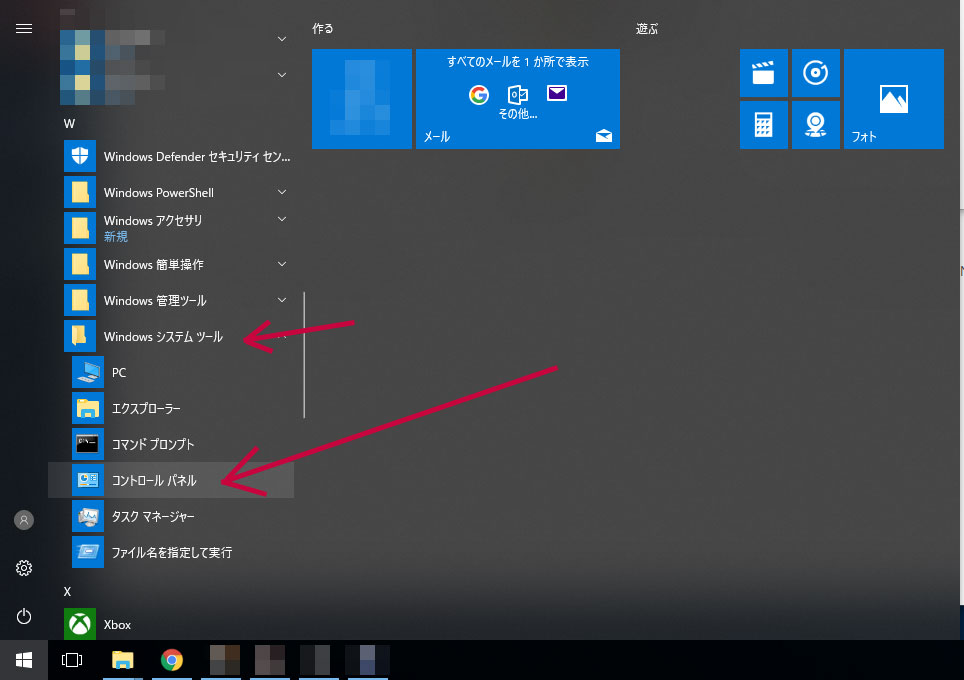Expand first blurred app chevron
This screenshot has width=964, height=680.
tap(282, 39)
